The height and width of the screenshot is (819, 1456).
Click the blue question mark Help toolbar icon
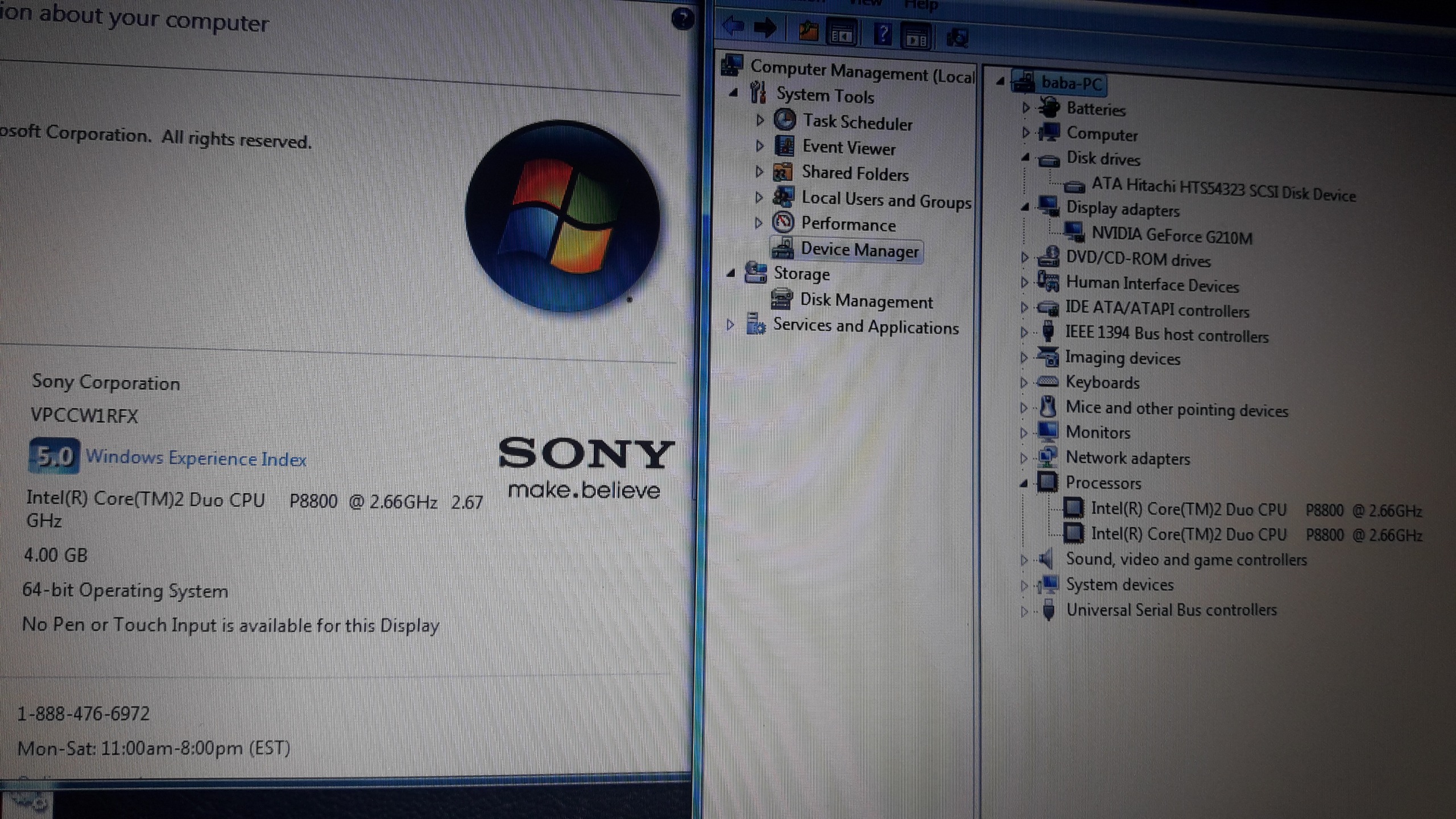point(883,34)
